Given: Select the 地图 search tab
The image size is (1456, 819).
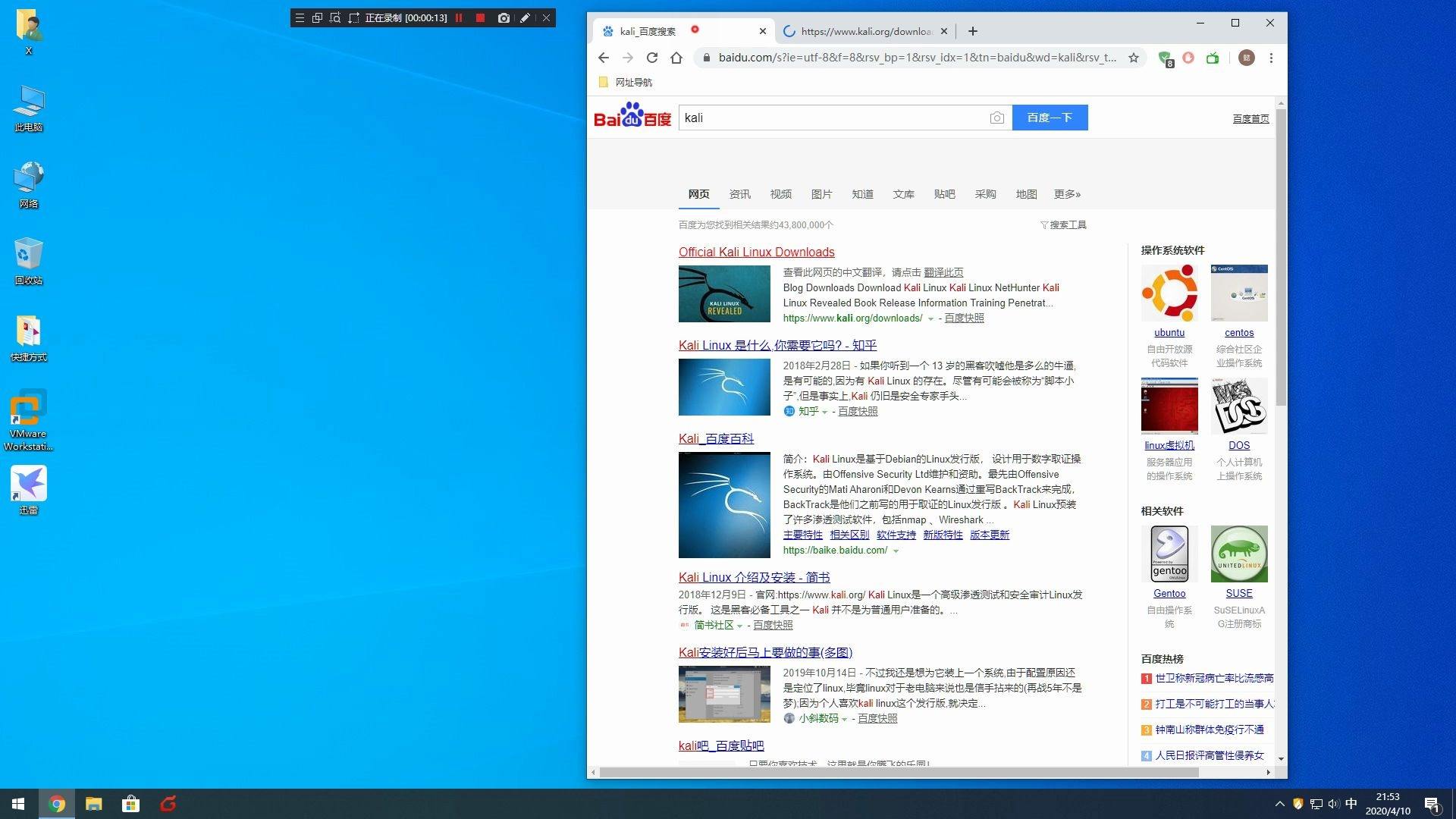Looking at the screenshot, I should coord(1026,194).
